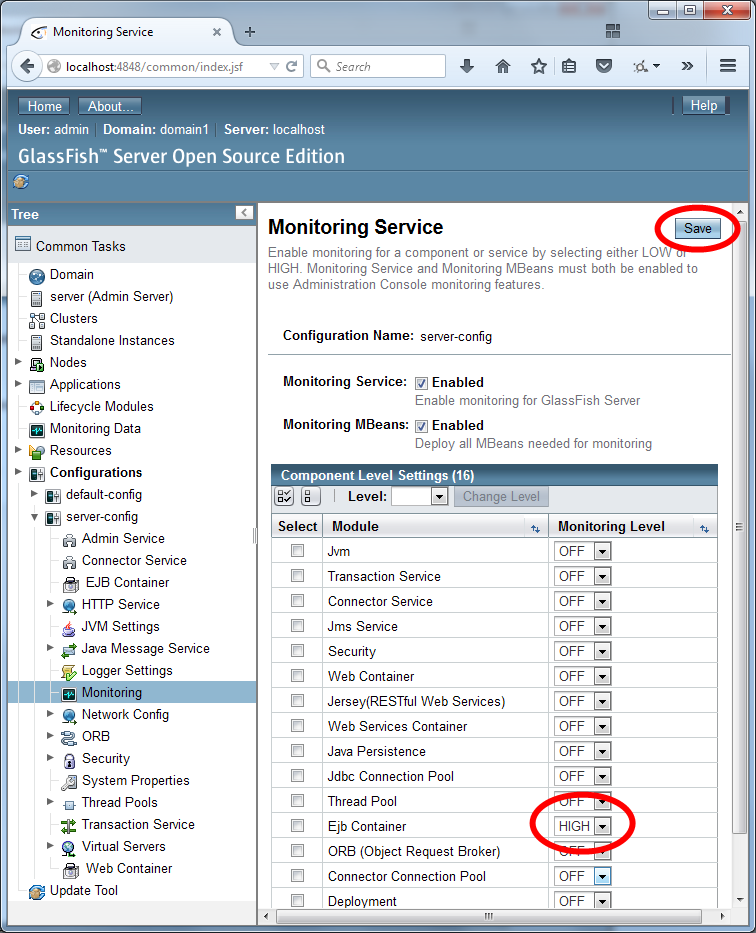Click the Lifecycle Modules icon
This screenshot has height=933, width=756.
click(x=34, y=407)
